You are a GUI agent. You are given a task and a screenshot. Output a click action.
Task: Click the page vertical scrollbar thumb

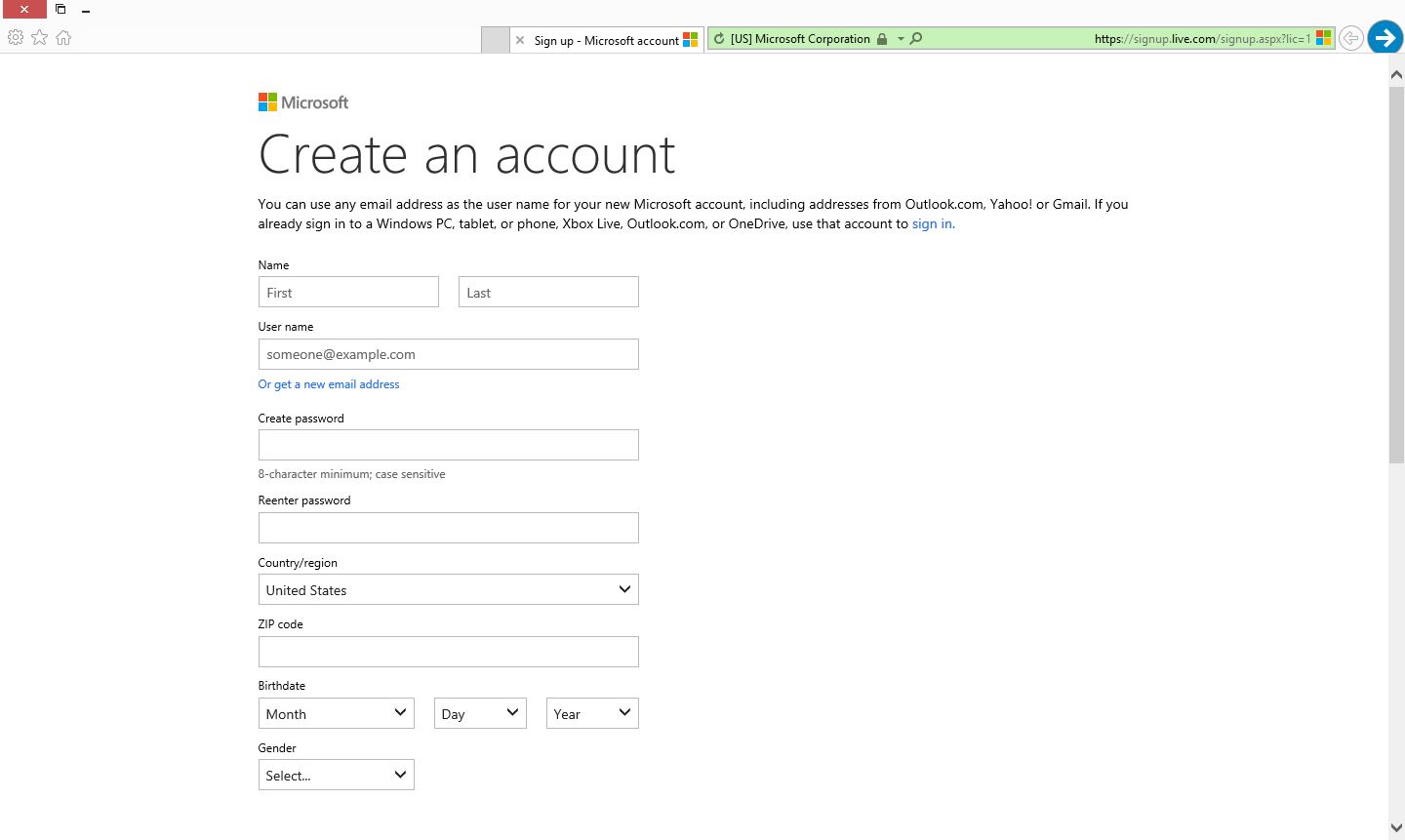pos(1396,274)
